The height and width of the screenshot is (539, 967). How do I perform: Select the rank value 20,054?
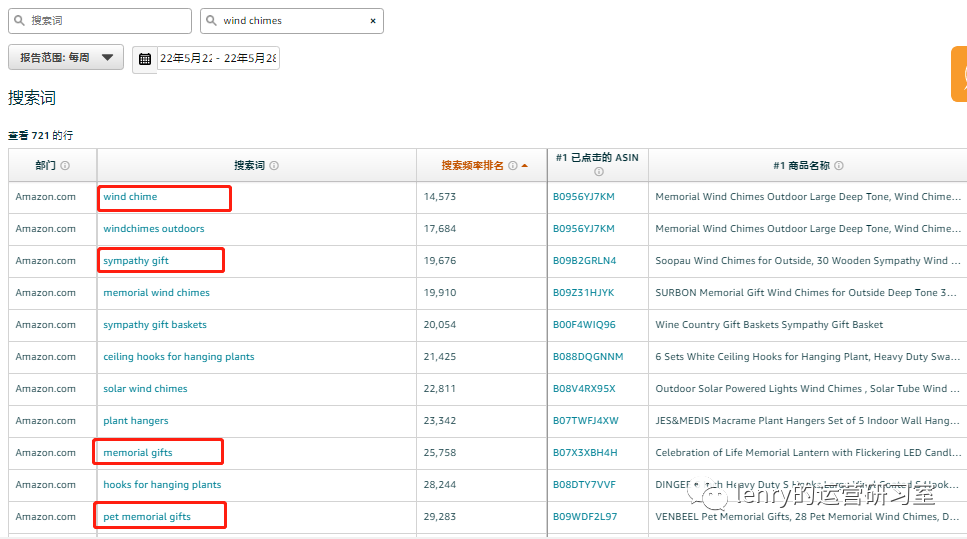point(440,325)
